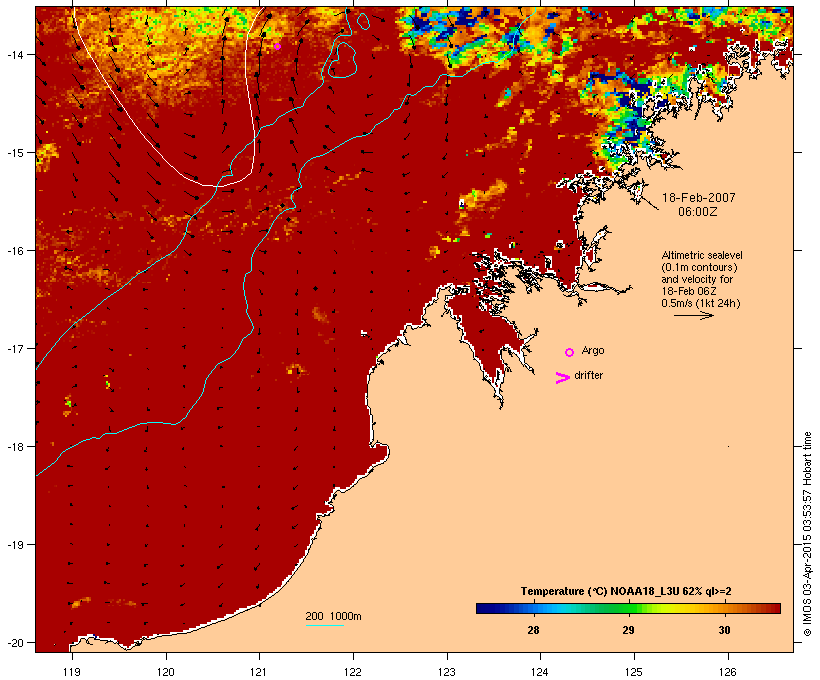
Task: Click the '-20' latitude axis label
Action: click(x=14, y=642)
